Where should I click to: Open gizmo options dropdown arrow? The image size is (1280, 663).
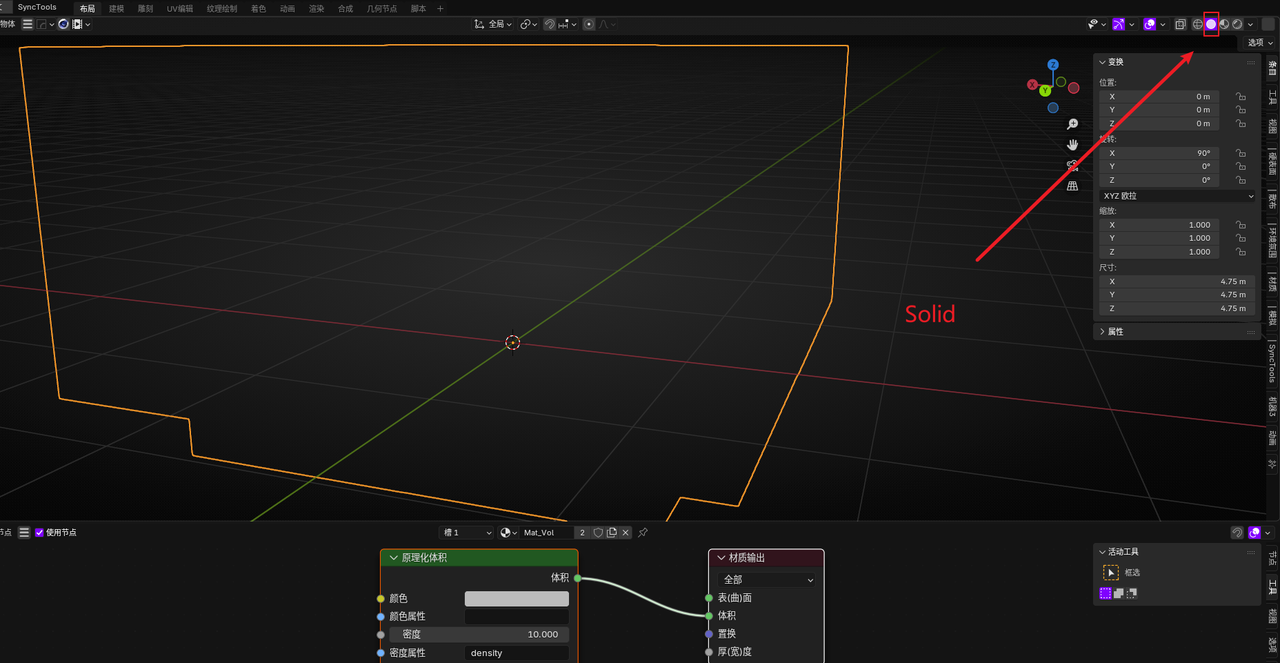[x=1131, y=24]
